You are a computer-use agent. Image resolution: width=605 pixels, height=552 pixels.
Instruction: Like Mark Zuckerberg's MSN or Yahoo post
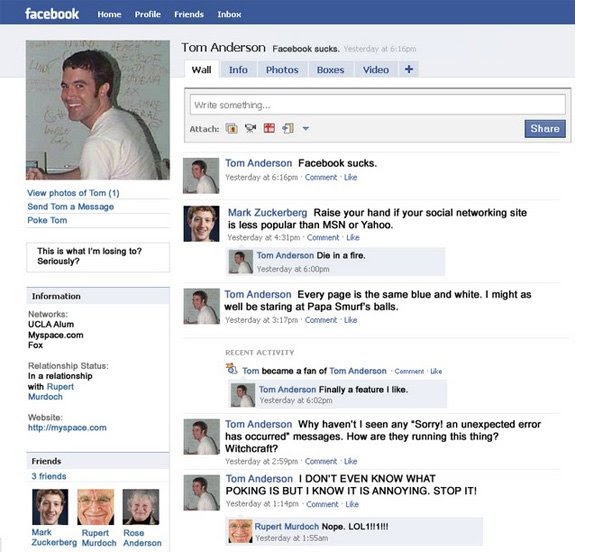(x=353, y=238)
